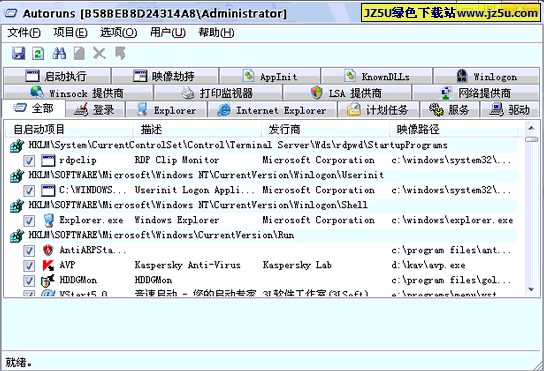544x371 pixels.
Task: Switch to the 启动执行 tab
Action: (57, 76)
